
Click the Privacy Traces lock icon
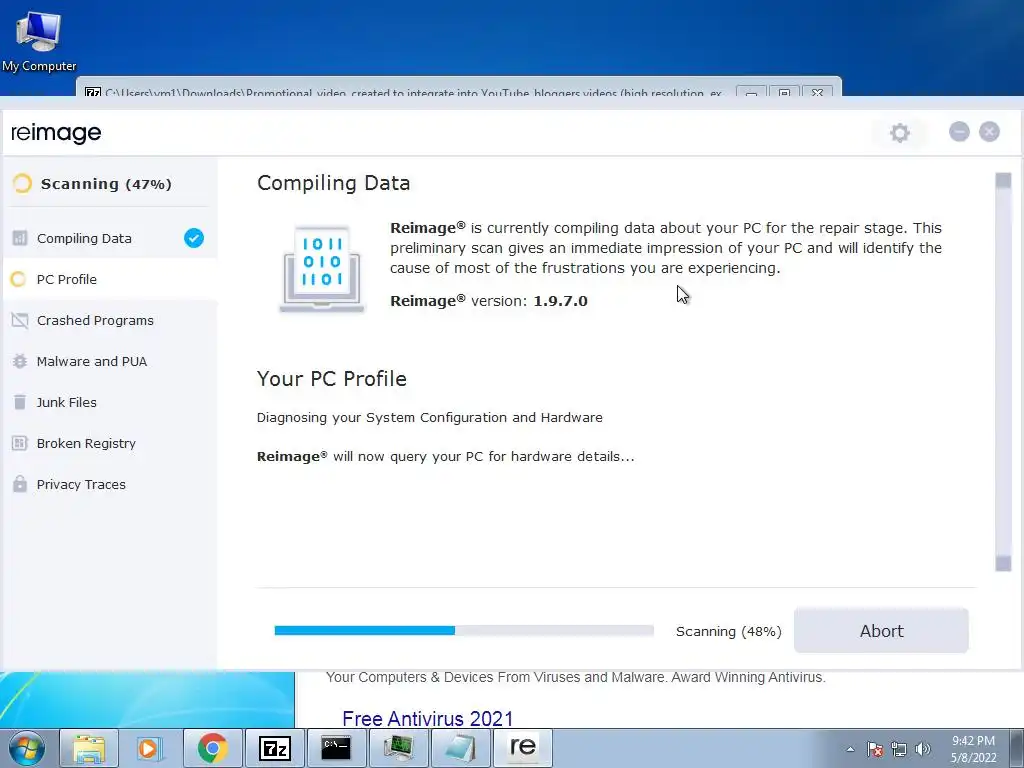click(x=20, y=484)
